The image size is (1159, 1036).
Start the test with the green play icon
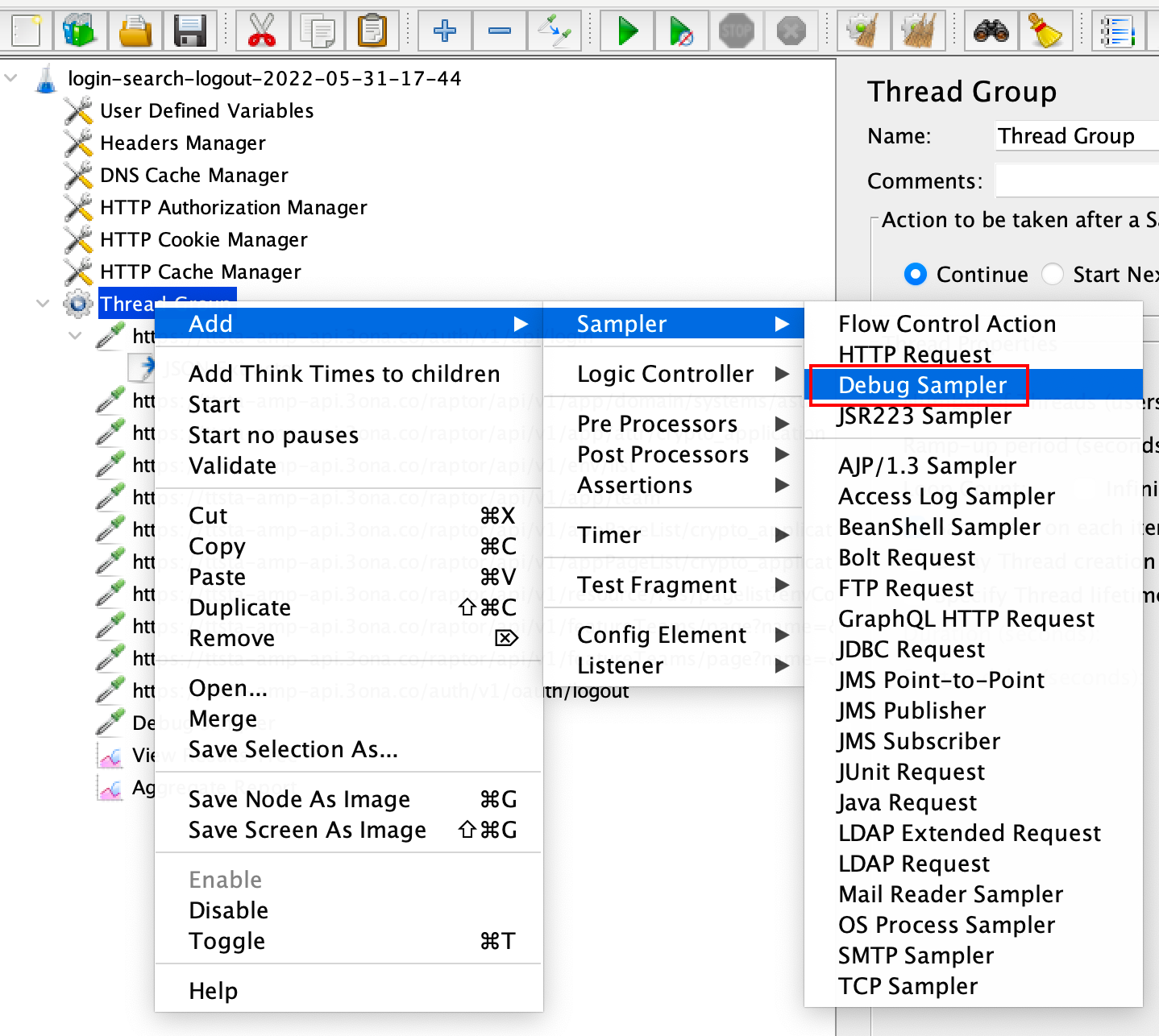[626, 30]
